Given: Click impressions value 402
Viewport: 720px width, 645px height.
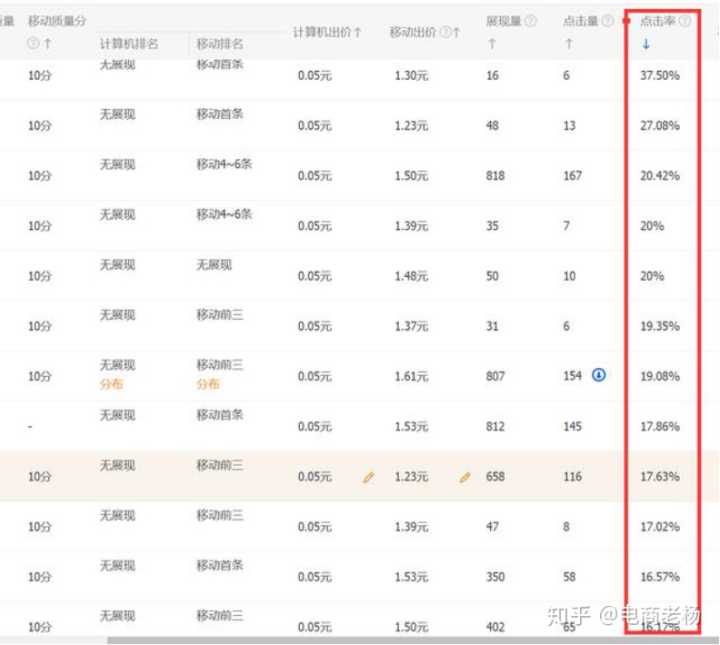Looking at the screenshot, I should (x=495, y=627).
